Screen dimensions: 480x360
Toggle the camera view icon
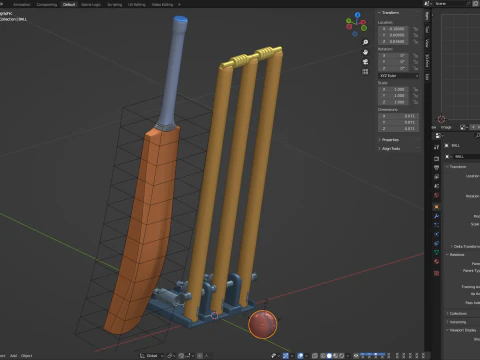(365, 62)
